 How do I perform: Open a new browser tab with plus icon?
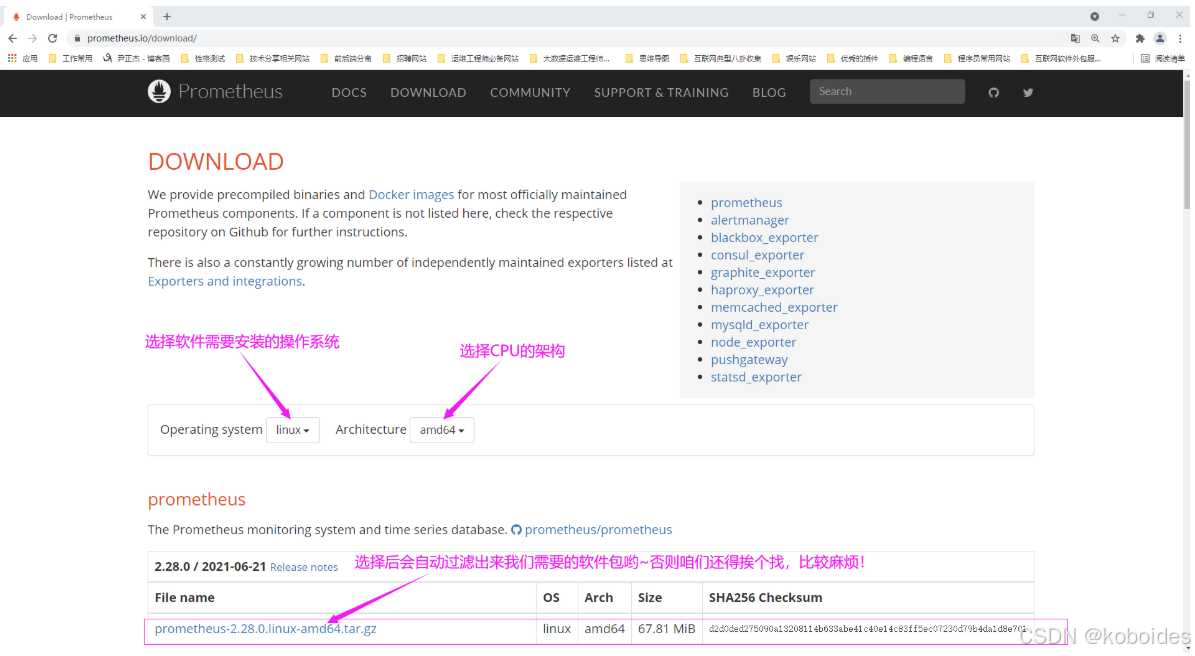[x=167, y=16]
